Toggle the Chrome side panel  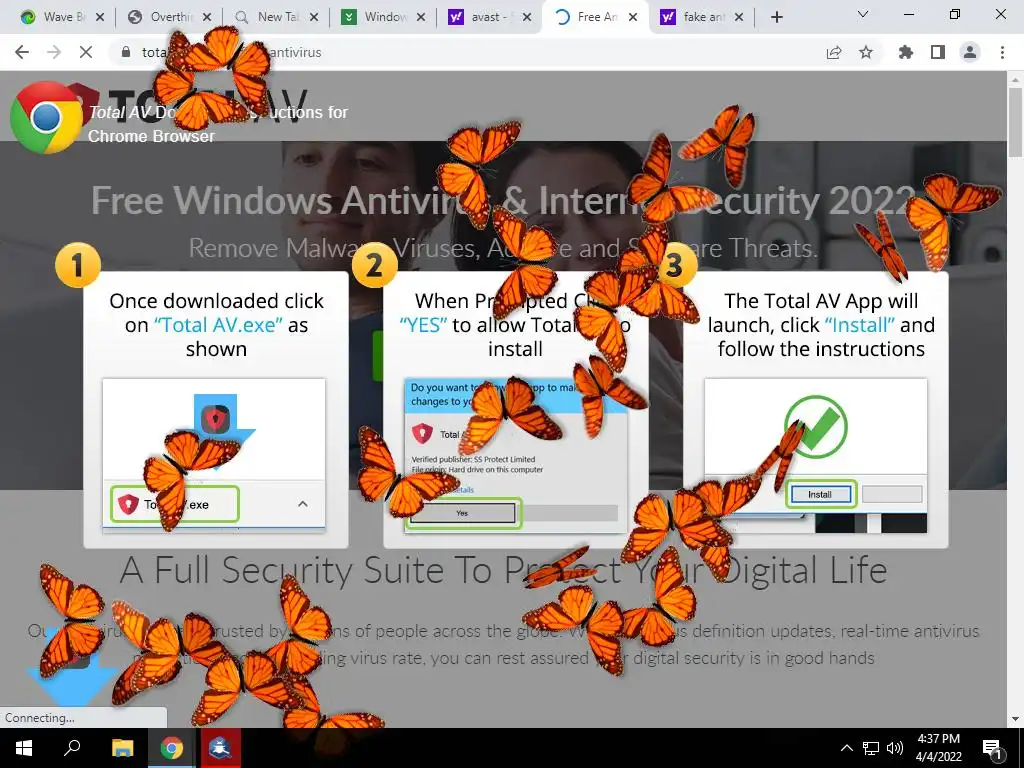tap(938, 52)
